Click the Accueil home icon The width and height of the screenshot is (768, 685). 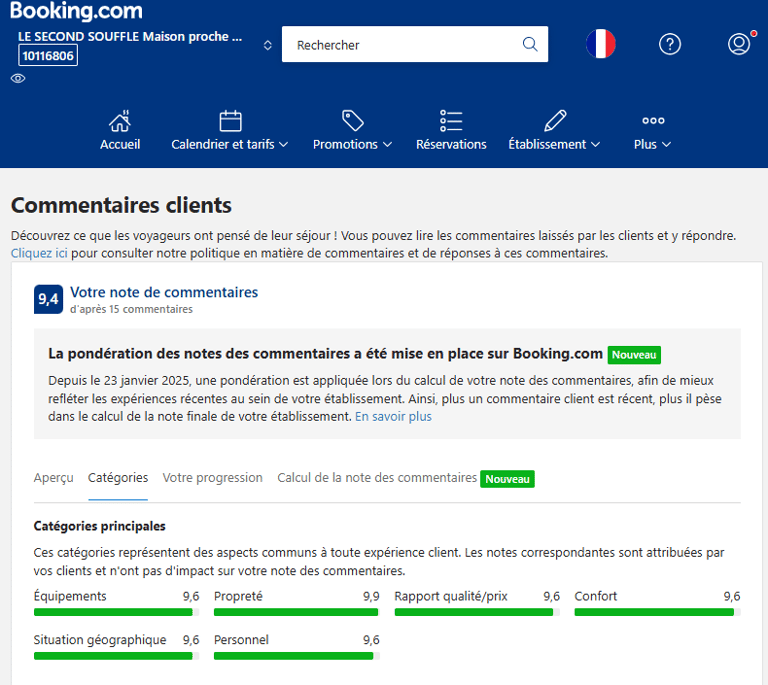coord(120,121)
